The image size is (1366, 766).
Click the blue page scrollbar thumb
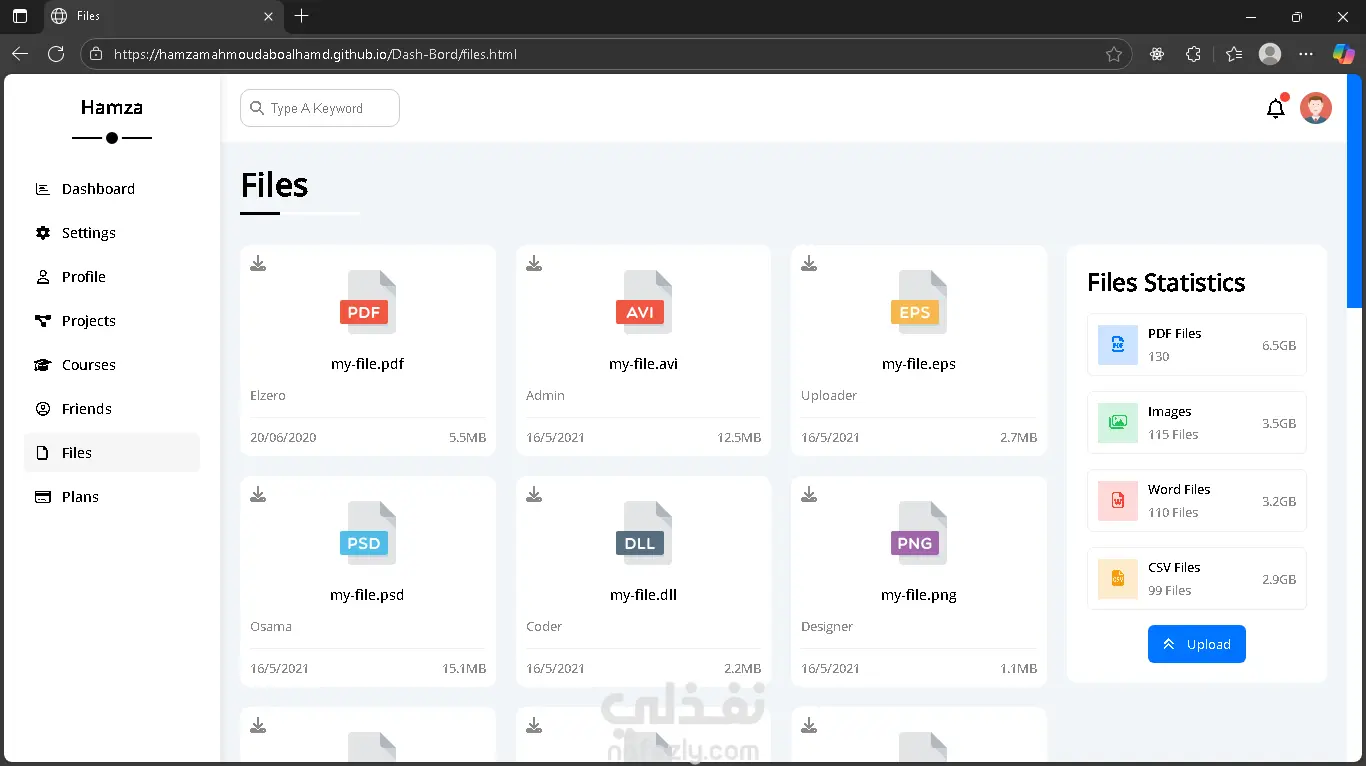pos(1355,190)
